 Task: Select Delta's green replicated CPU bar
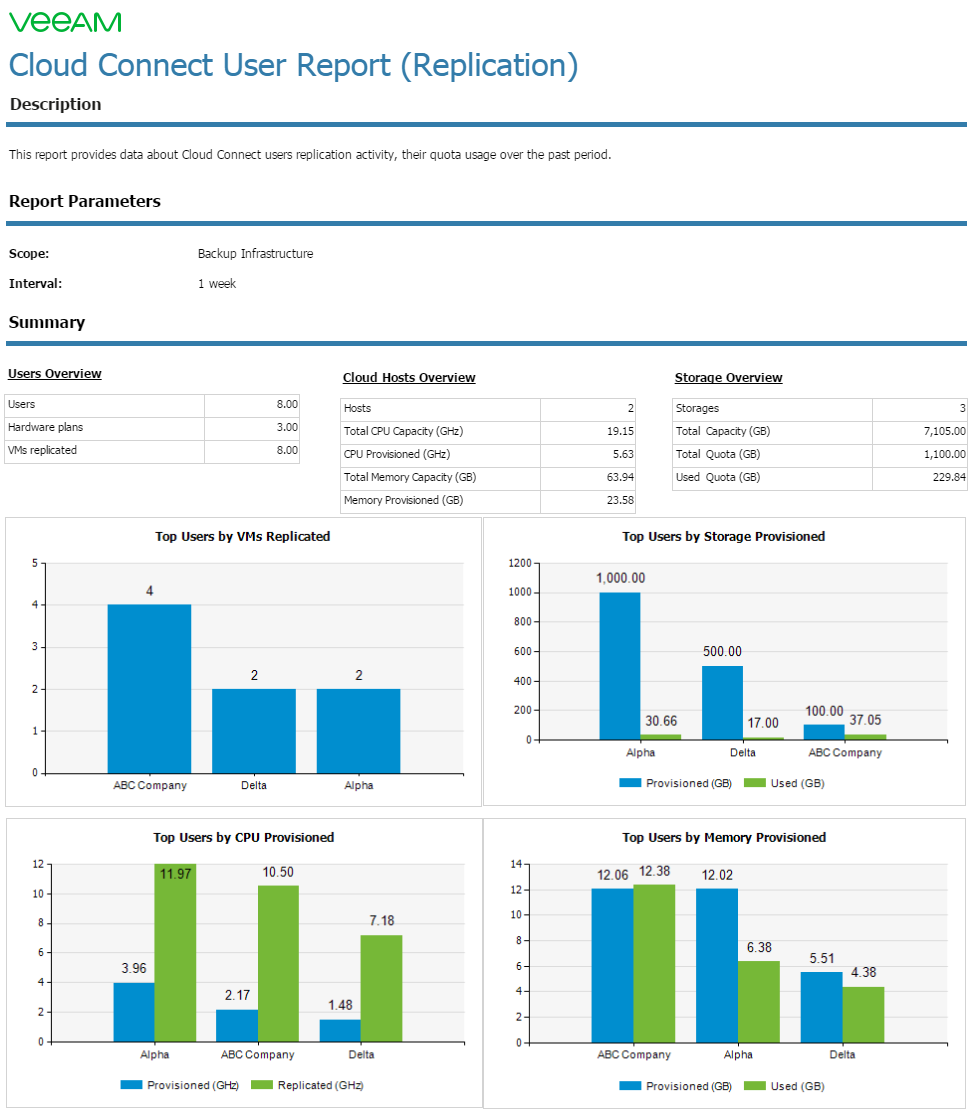pos(381,988)
